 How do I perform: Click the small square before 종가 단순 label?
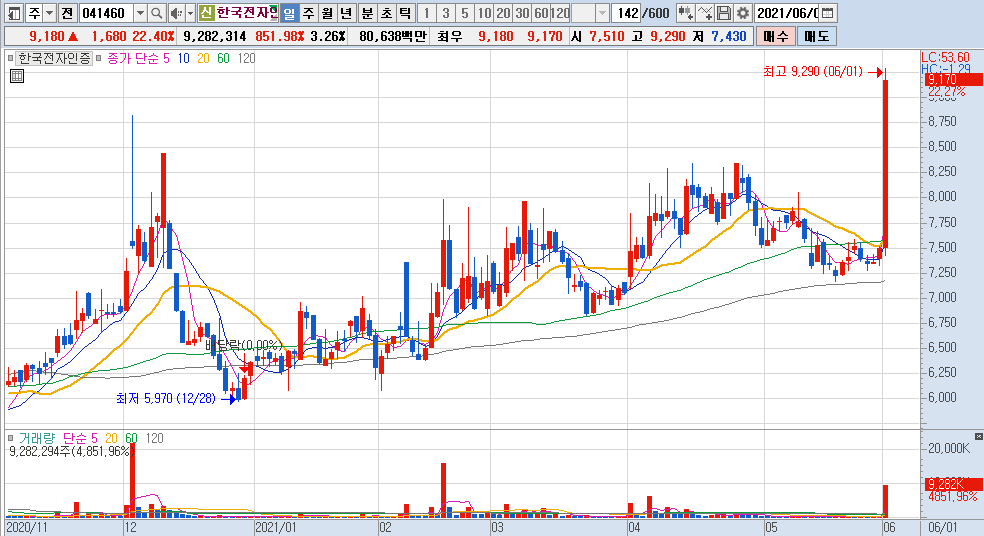point(99,58)
